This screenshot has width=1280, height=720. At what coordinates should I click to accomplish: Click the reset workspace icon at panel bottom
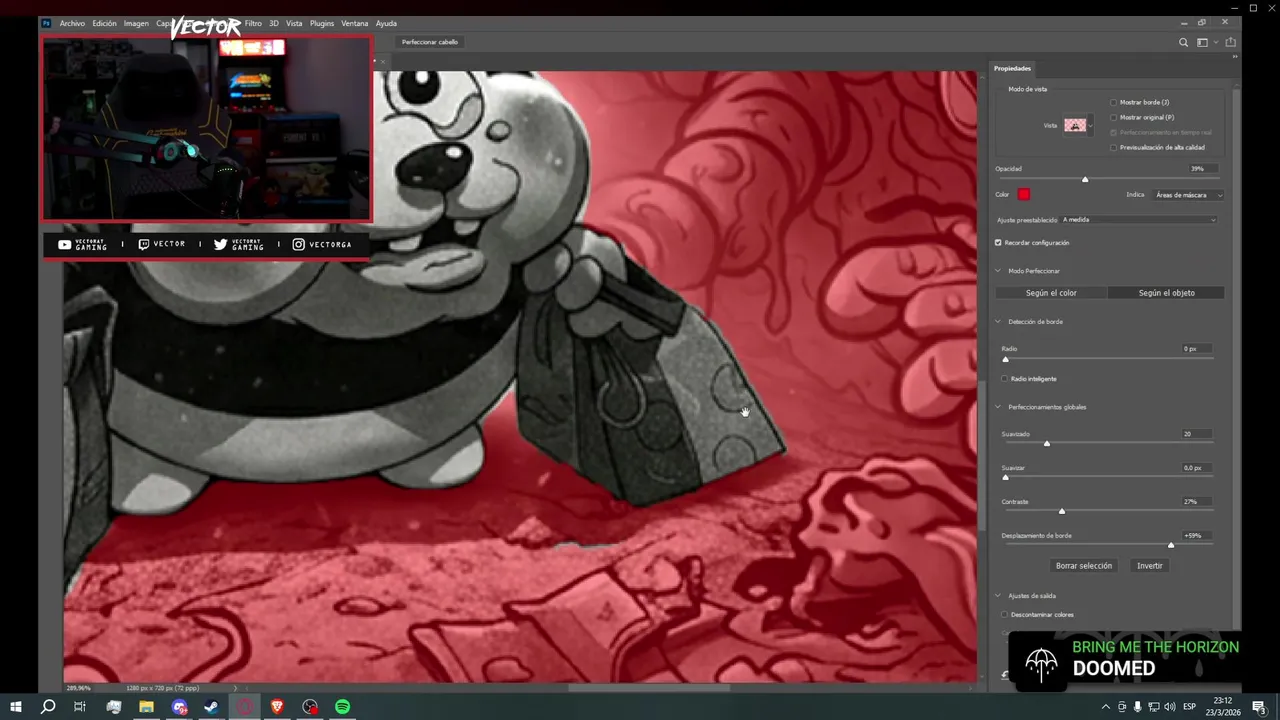(x=1004, y=675)
